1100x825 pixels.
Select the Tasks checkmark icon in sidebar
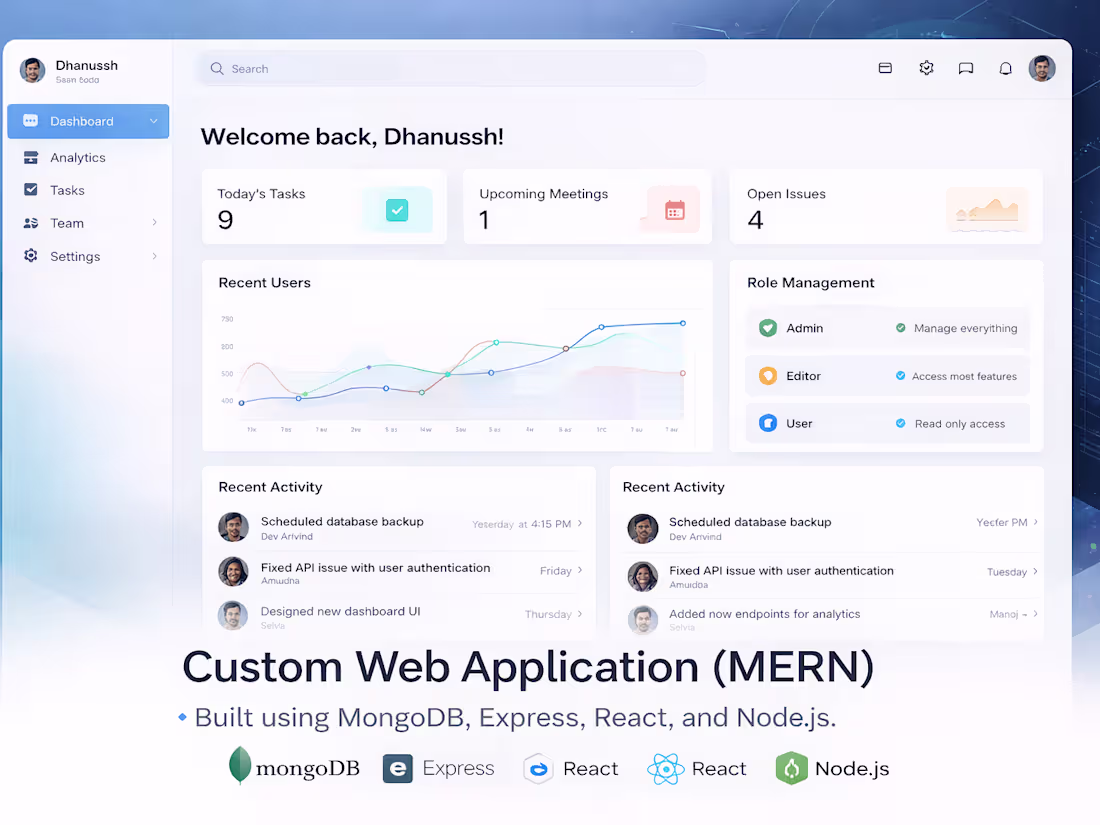tap(33, 190)
